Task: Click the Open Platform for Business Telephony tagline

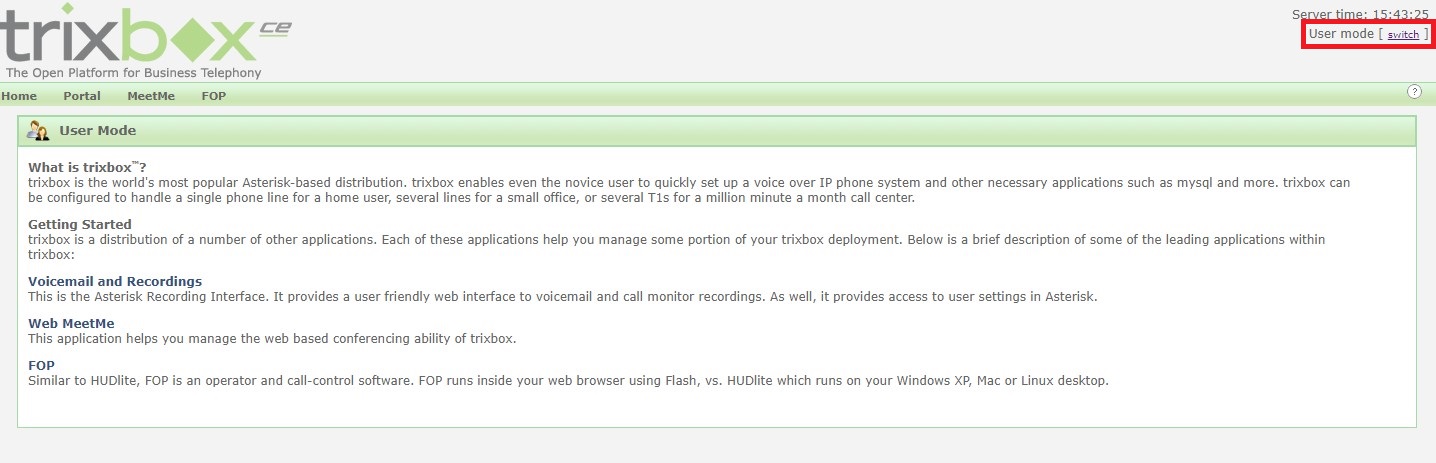Action: [x=133, y=73]
